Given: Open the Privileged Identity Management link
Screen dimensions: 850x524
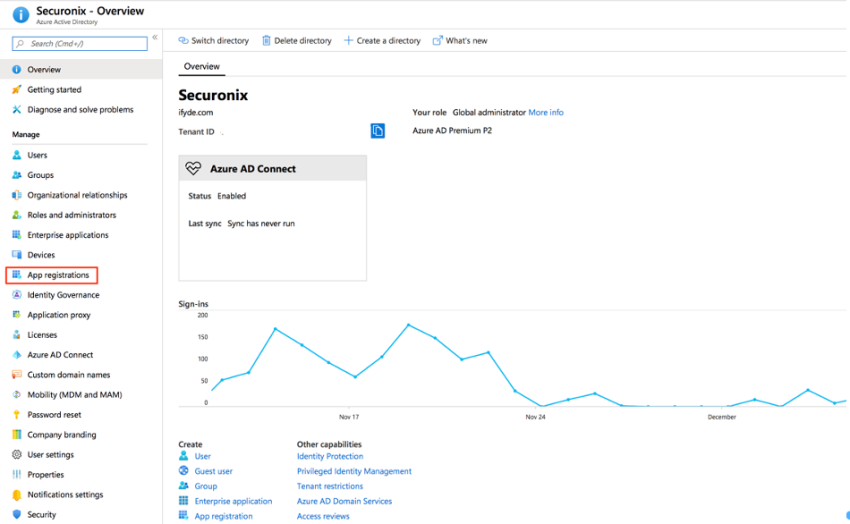Looking at the screenshot, I should [x=354, y=471].
